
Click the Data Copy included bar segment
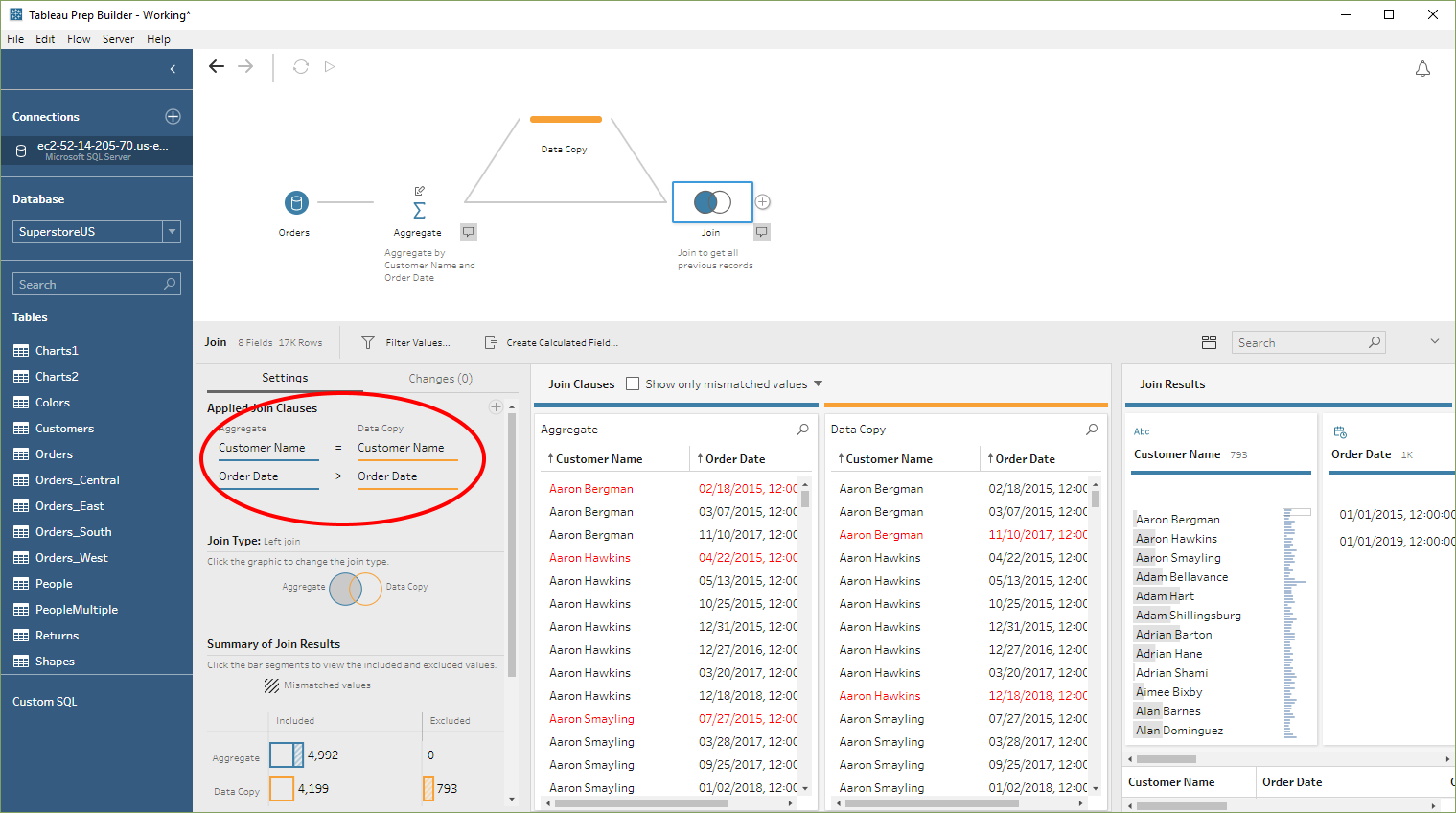282,788
